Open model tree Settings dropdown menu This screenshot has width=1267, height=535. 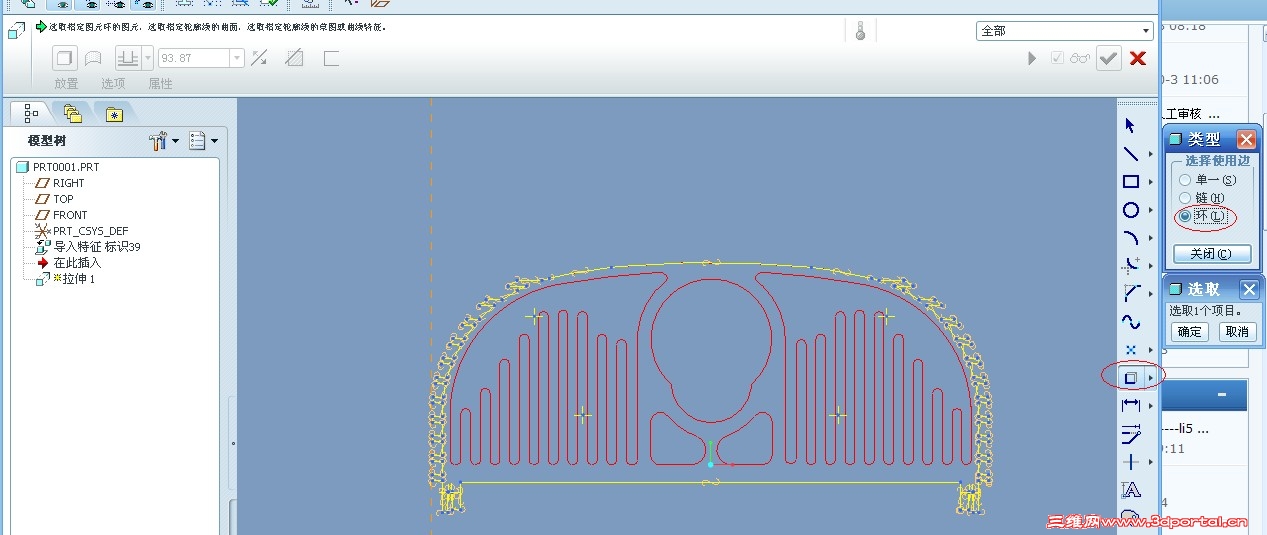point(203,142)
